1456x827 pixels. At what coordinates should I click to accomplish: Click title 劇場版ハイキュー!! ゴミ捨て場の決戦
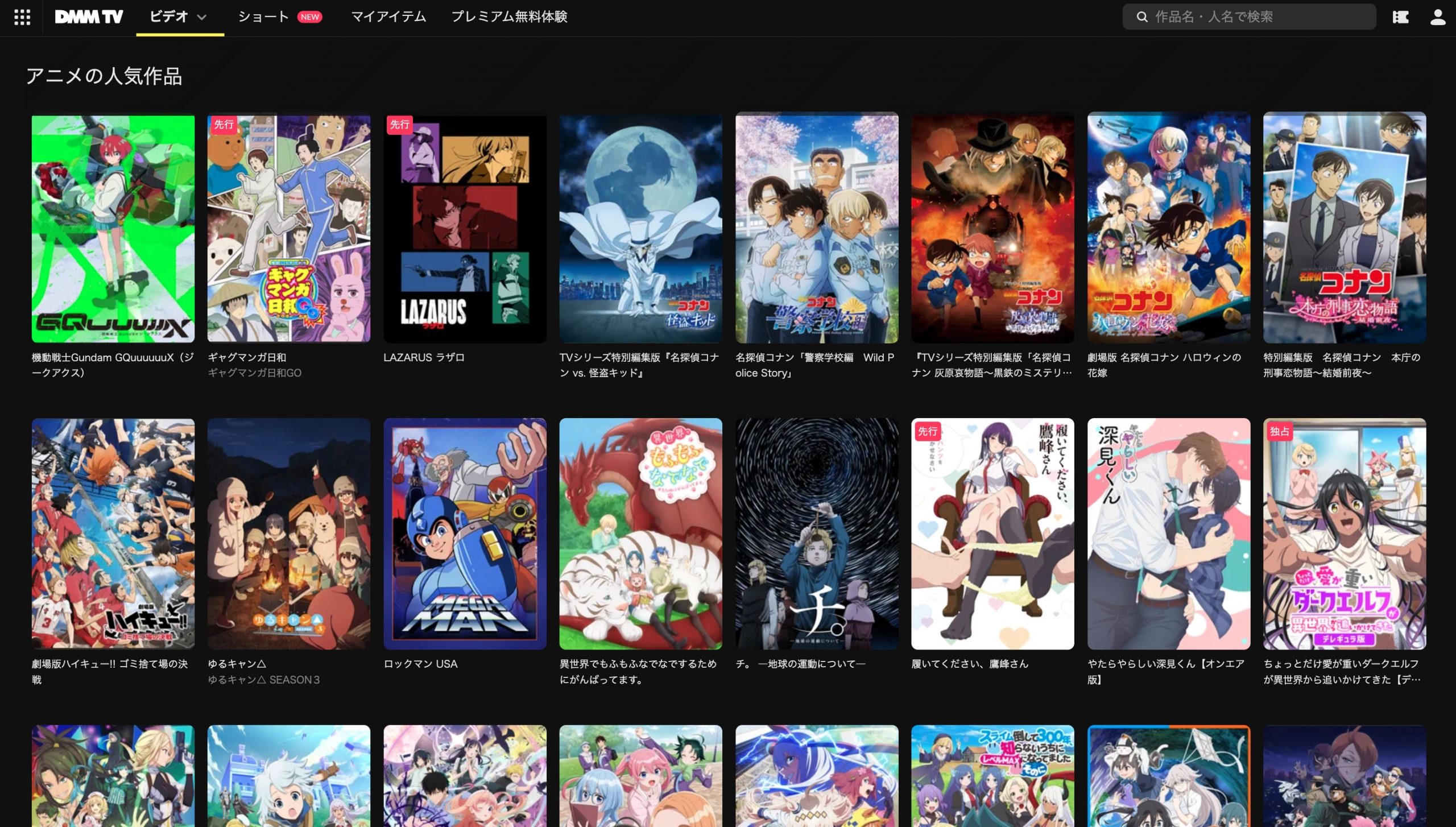110,672
